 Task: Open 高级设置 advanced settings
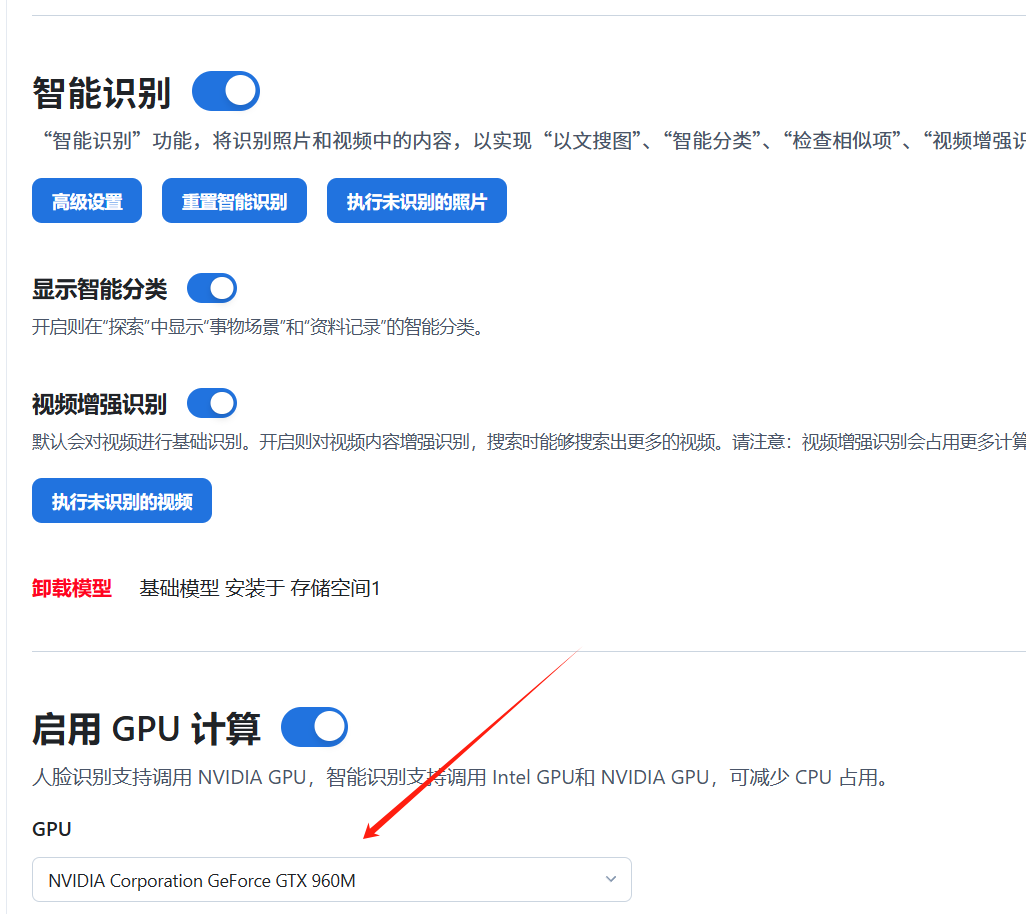(87, 201)
